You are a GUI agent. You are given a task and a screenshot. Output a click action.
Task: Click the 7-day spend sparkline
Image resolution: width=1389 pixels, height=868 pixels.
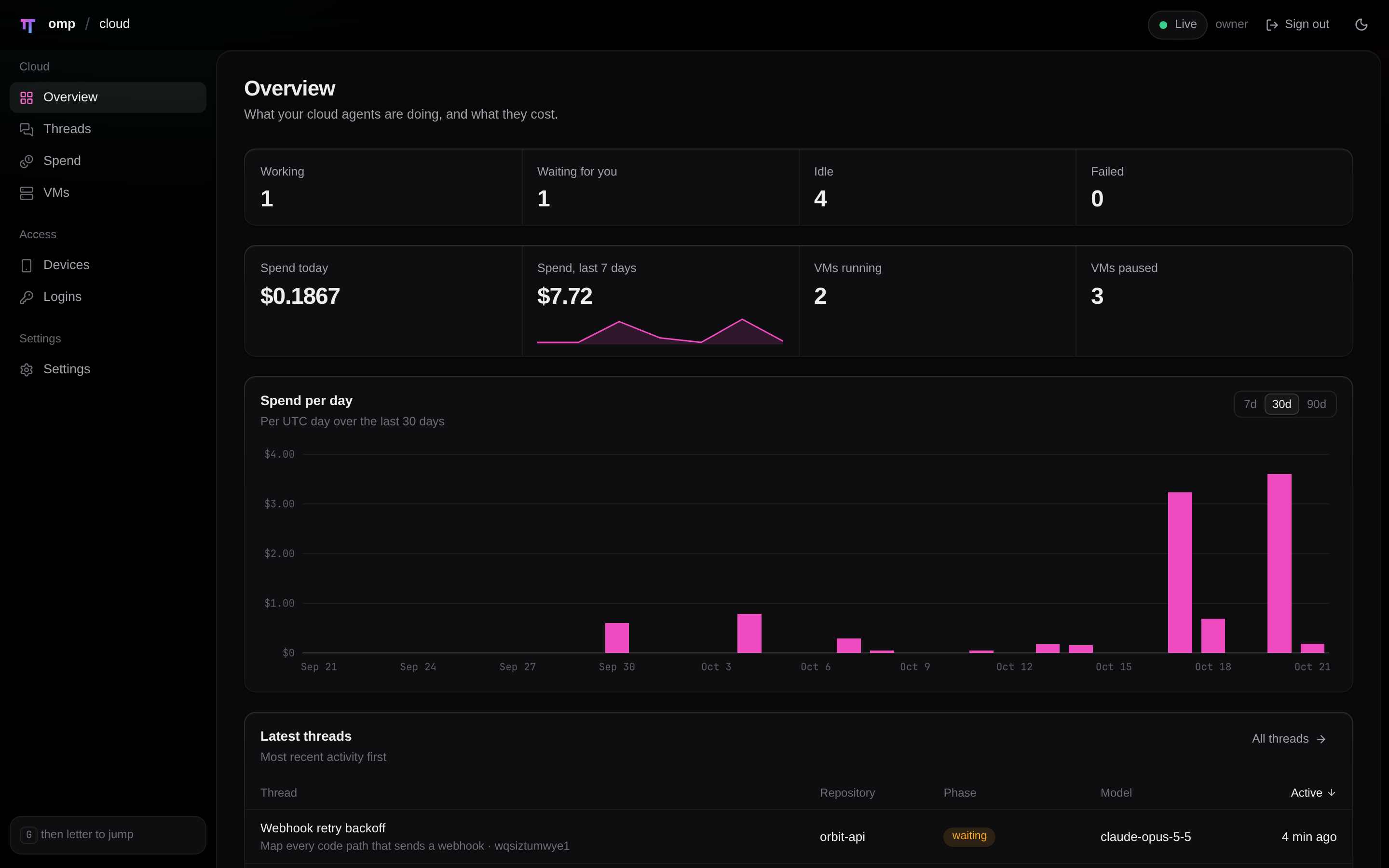[660, 332]
